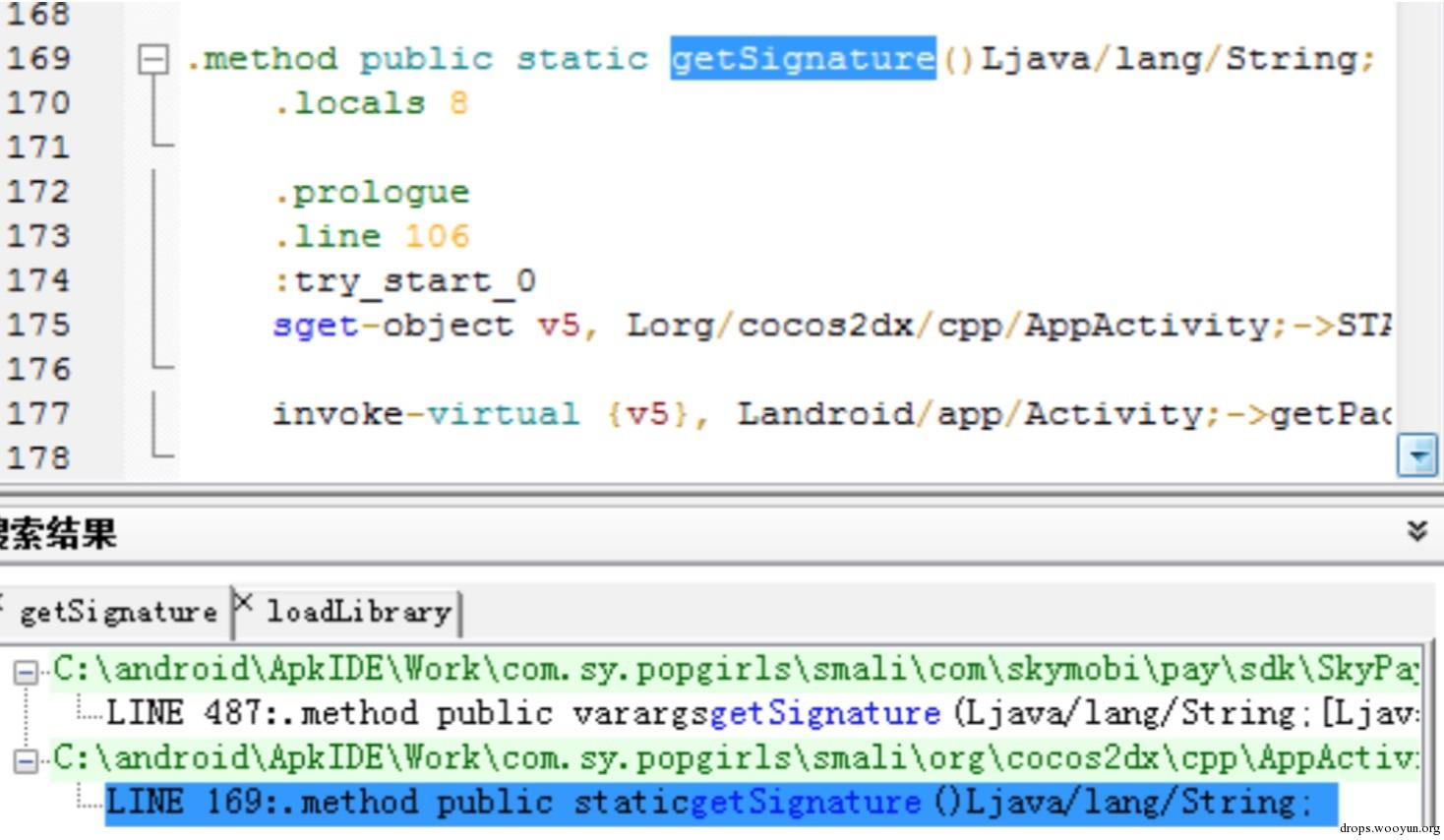This screenshot has height=840, width=1444.
Task: Click the invoke-virtual instruction line
Action: coord(831,414)
